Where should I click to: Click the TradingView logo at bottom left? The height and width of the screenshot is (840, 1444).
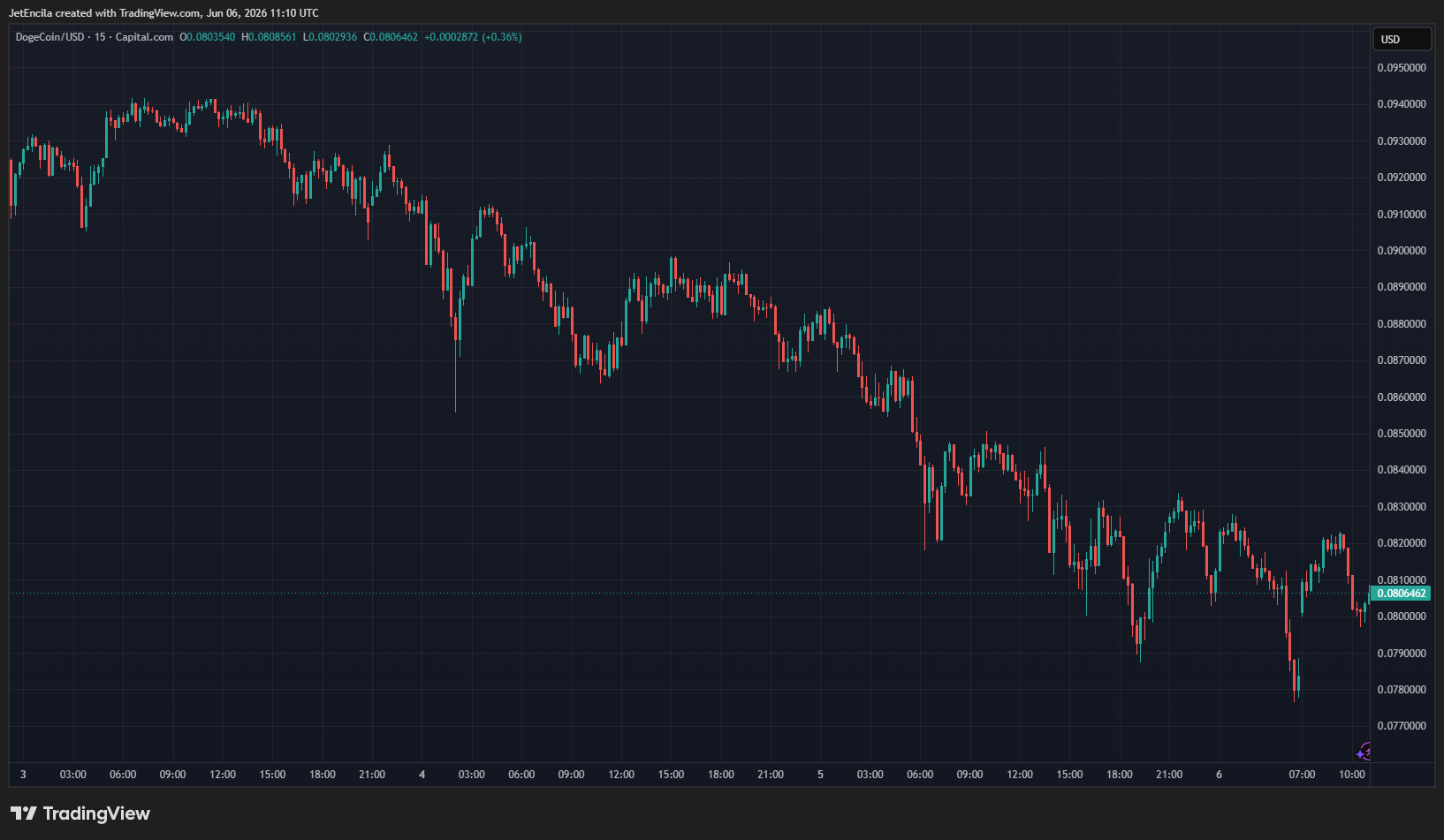point(80,814)
